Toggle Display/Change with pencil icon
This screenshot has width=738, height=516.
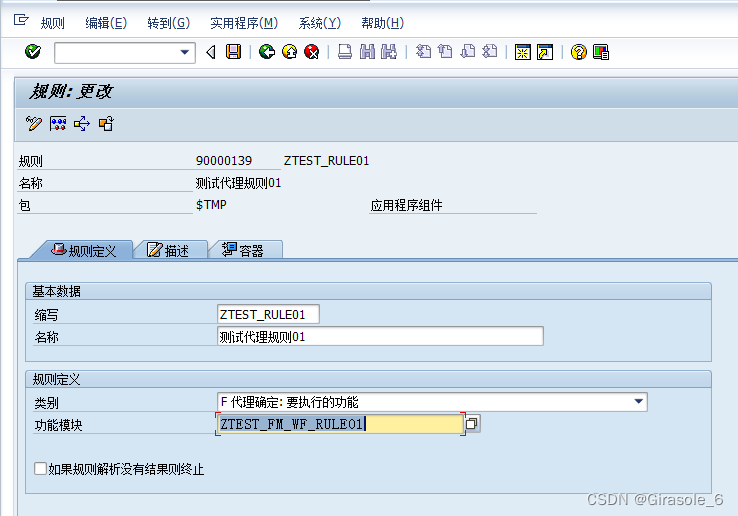33,123
